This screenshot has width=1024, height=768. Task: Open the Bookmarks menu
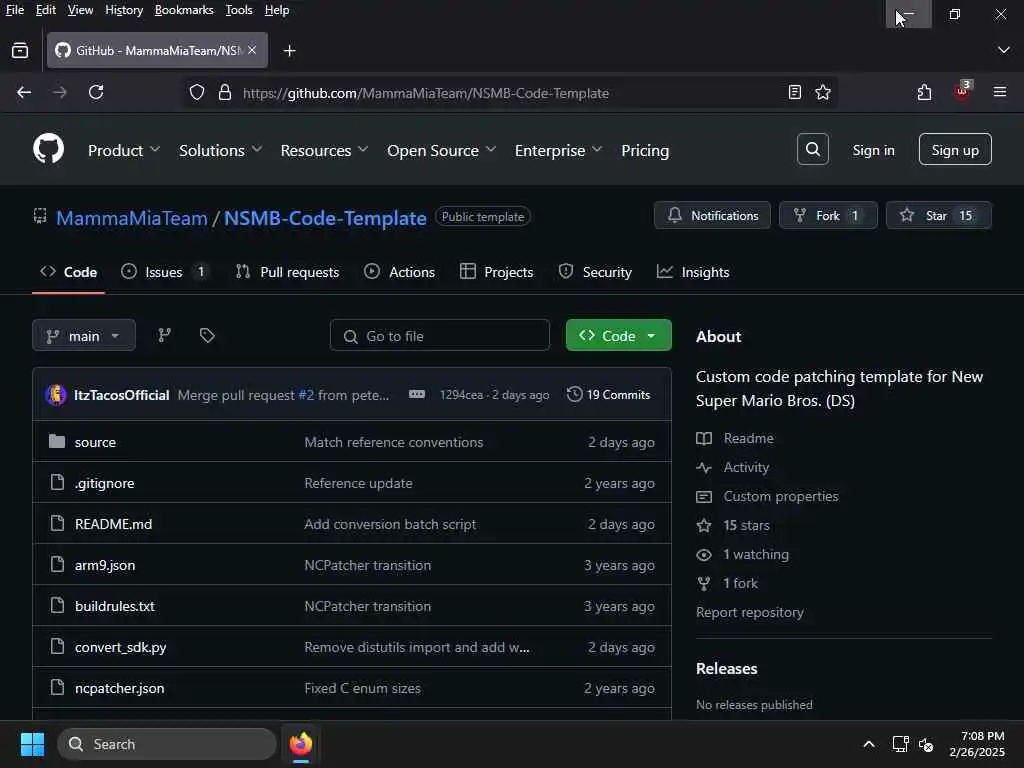184,10
